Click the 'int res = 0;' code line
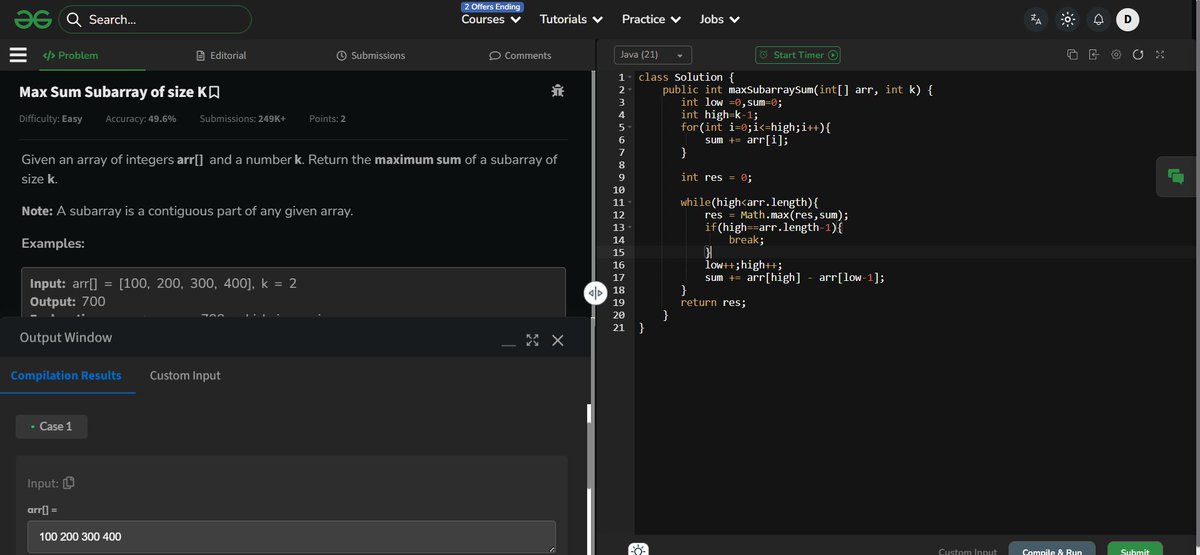The height and width of the screenshot is (555, 1200). coord(716,177)
